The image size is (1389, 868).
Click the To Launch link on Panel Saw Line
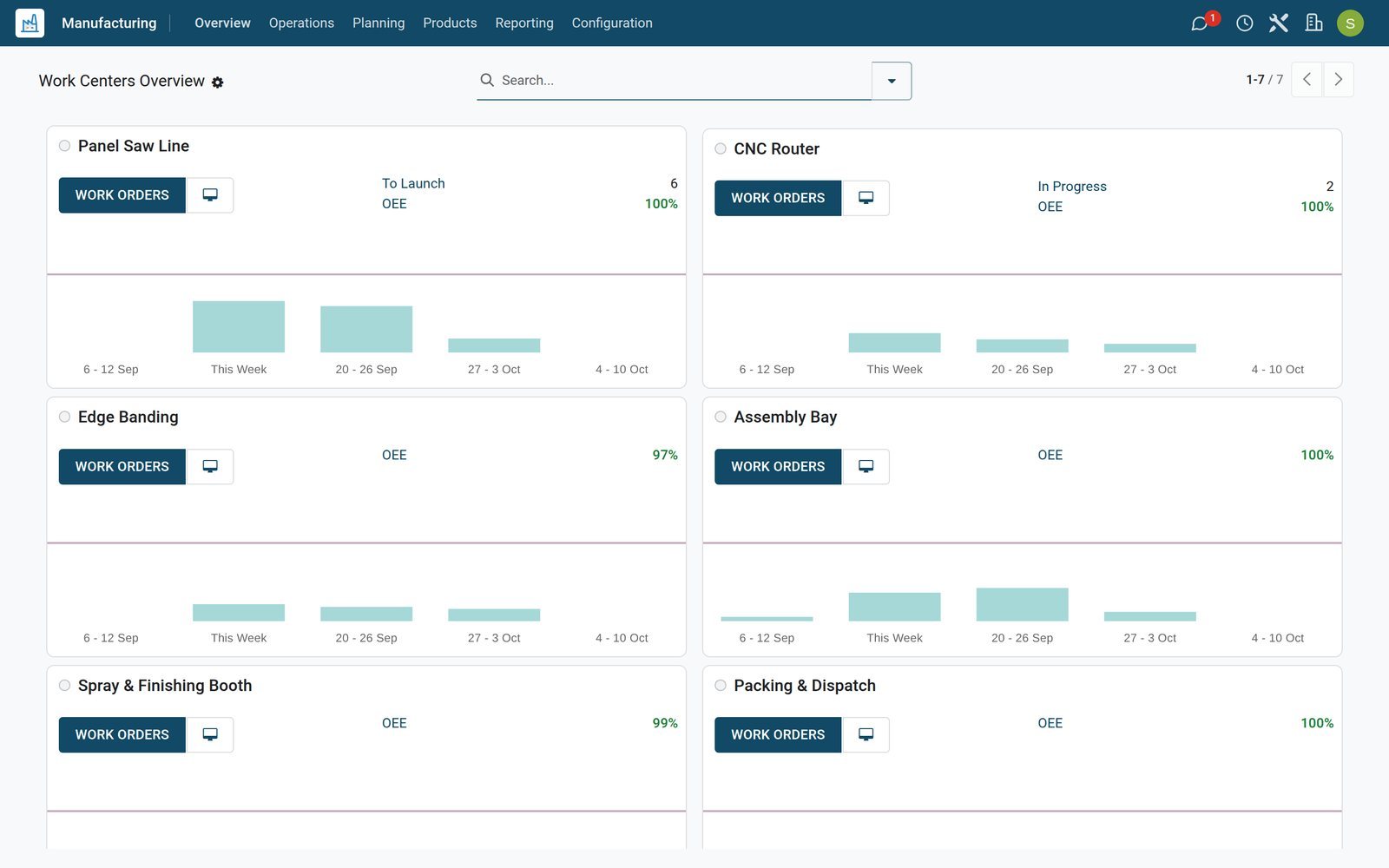[x=413, y=184]
